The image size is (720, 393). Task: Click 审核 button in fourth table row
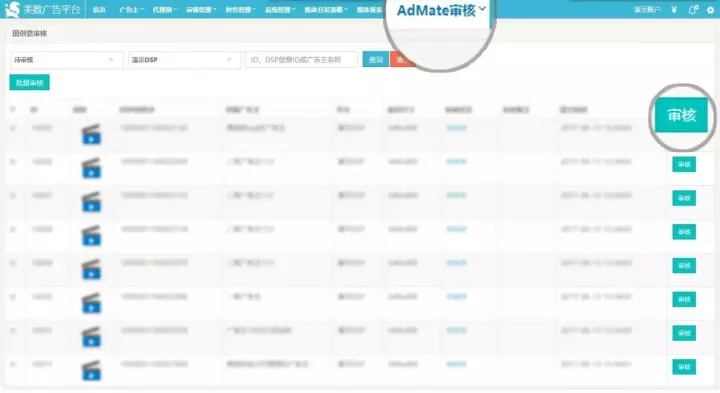(684, 232)
